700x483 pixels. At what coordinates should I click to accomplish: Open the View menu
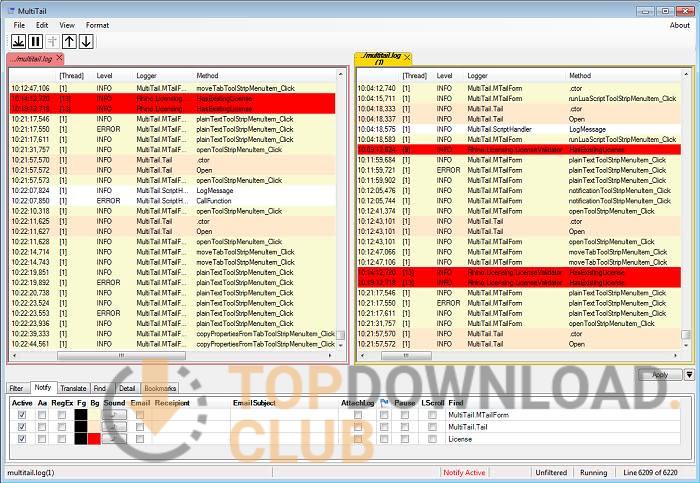[x=67, y=25]
